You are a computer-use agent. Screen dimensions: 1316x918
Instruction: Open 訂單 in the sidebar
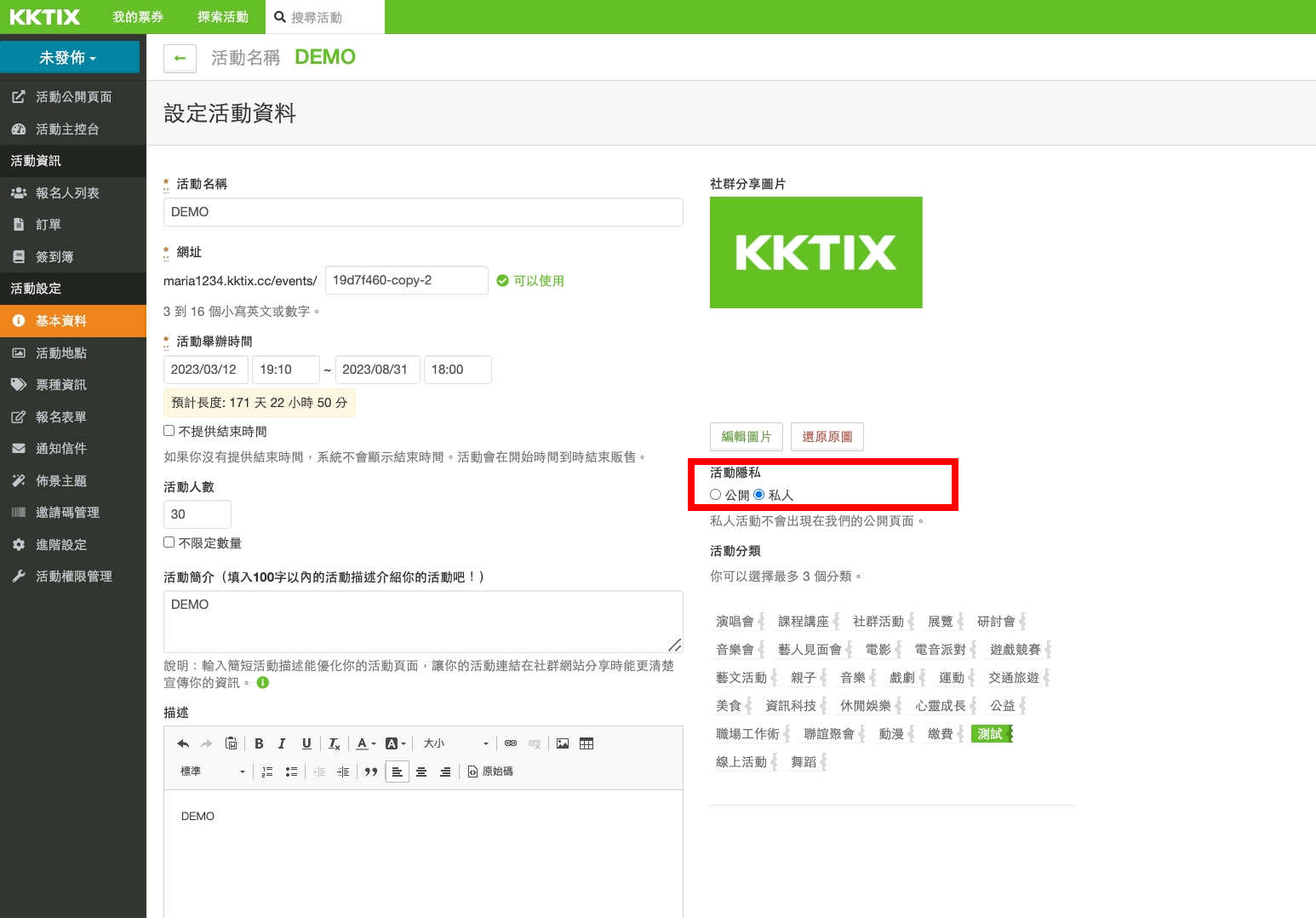(x=73, y=225)
